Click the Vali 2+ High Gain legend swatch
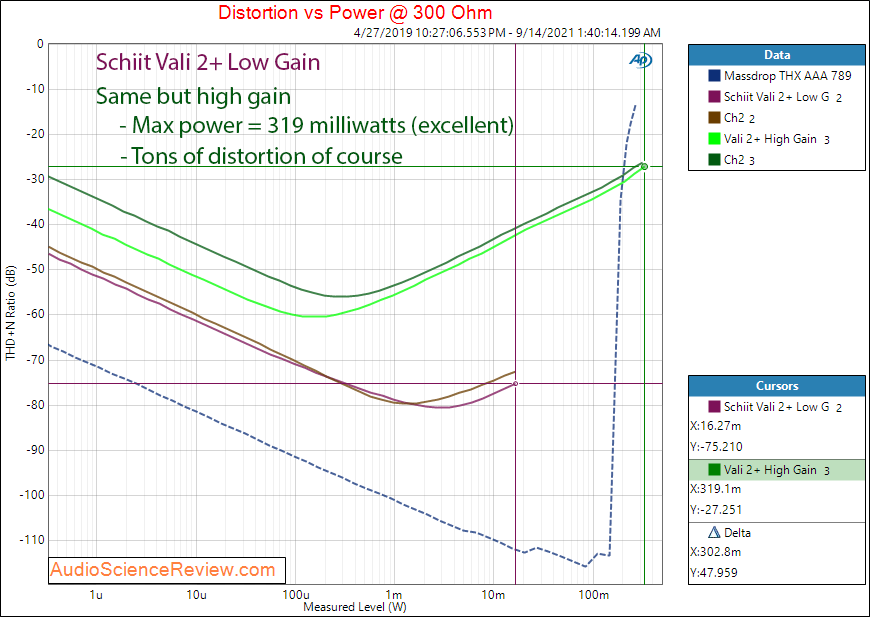870x617 pixels. (714, 139)
